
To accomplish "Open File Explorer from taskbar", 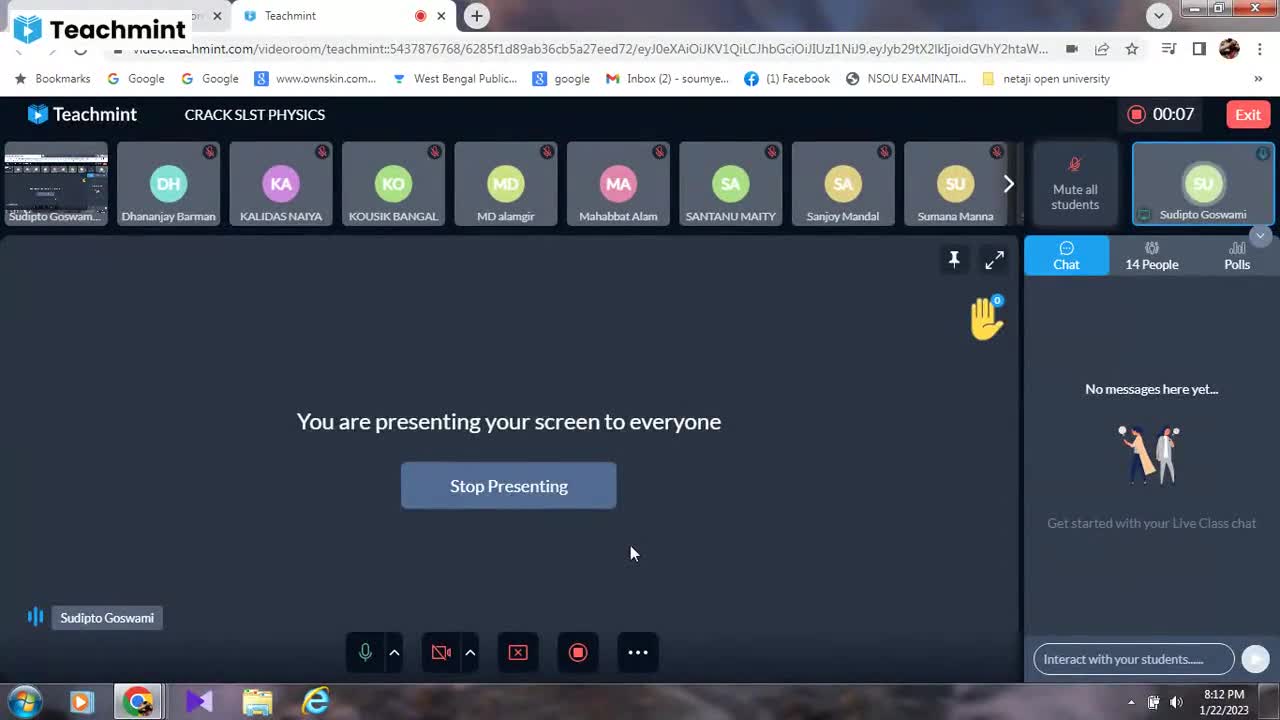I will (x=257, y=702).
